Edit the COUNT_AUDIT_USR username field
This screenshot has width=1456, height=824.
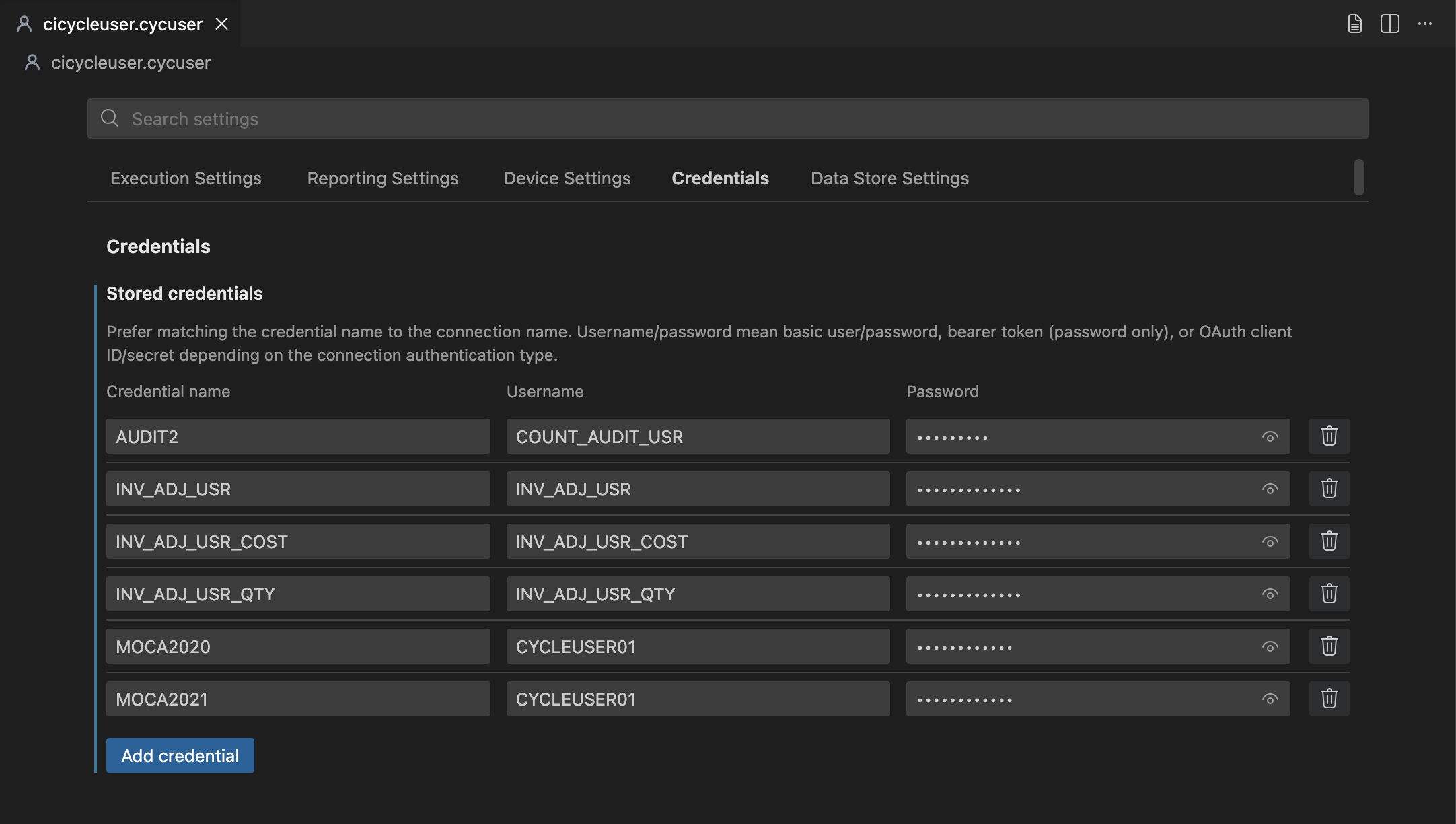click(698, 436)
